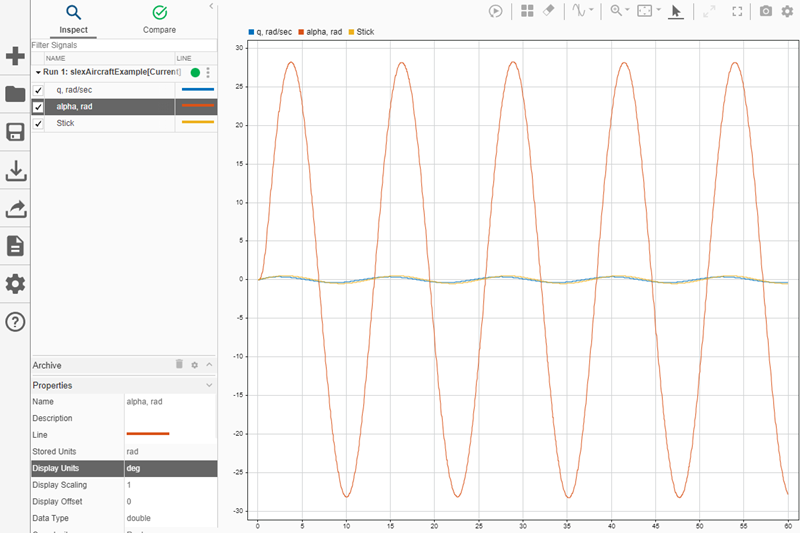
Task: Open Run 1 three-dot options menu
Action: click(208, 73)
